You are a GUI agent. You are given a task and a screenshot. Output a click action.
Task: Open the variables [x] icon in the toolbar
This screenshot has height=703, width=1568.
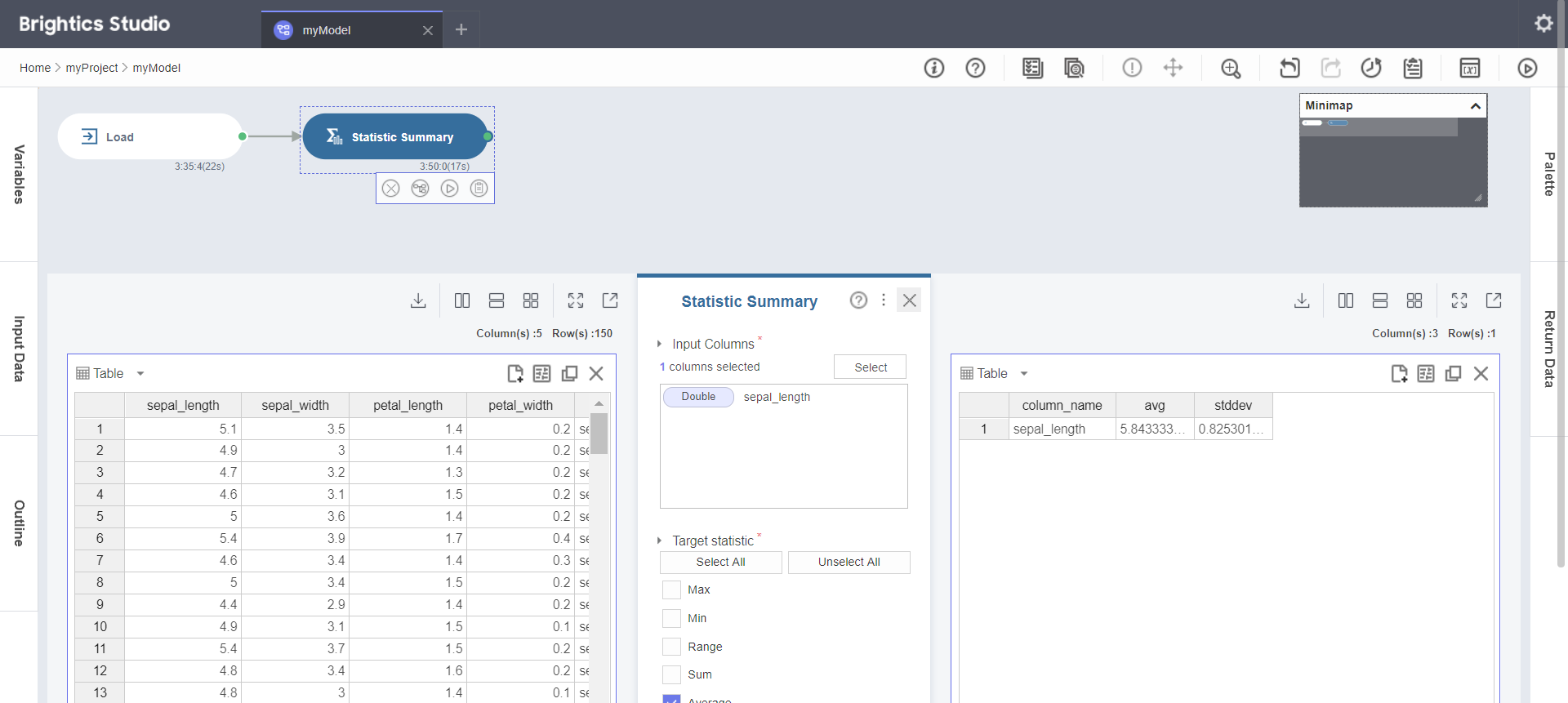click(x=1470, y=68)
